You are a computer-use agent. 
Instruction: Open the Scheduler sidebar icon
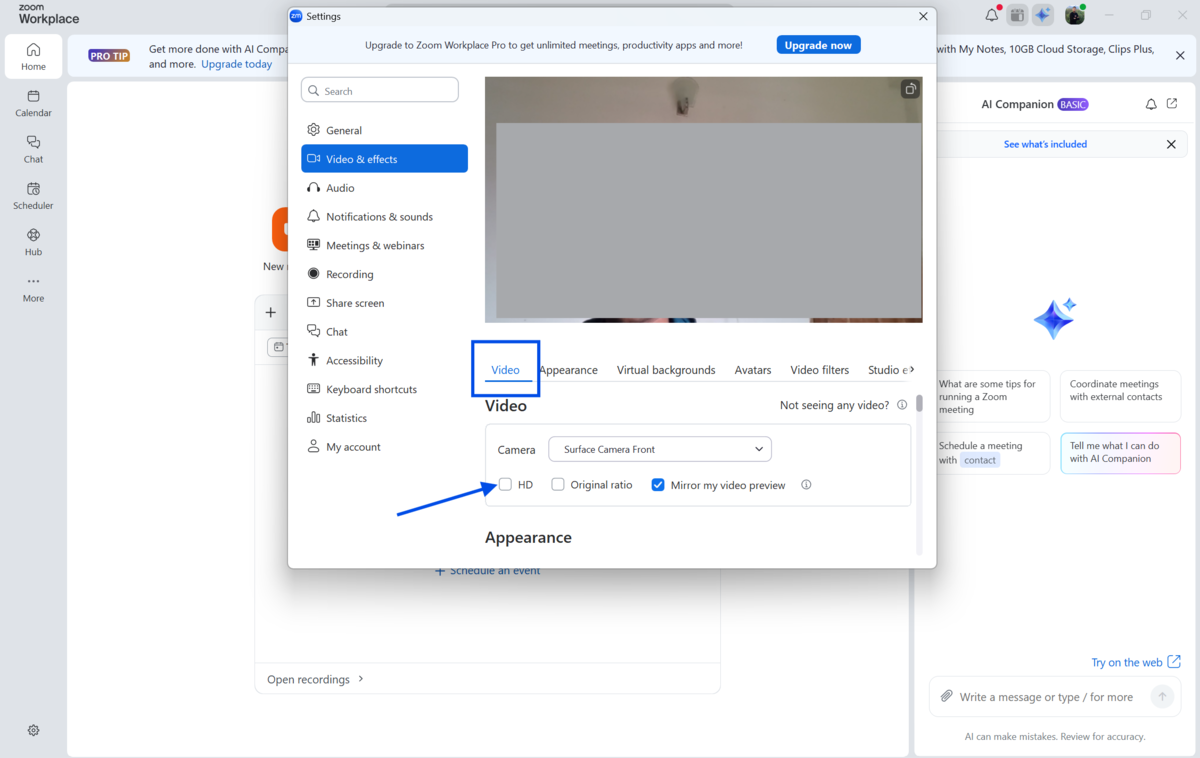tap(33, 195)
